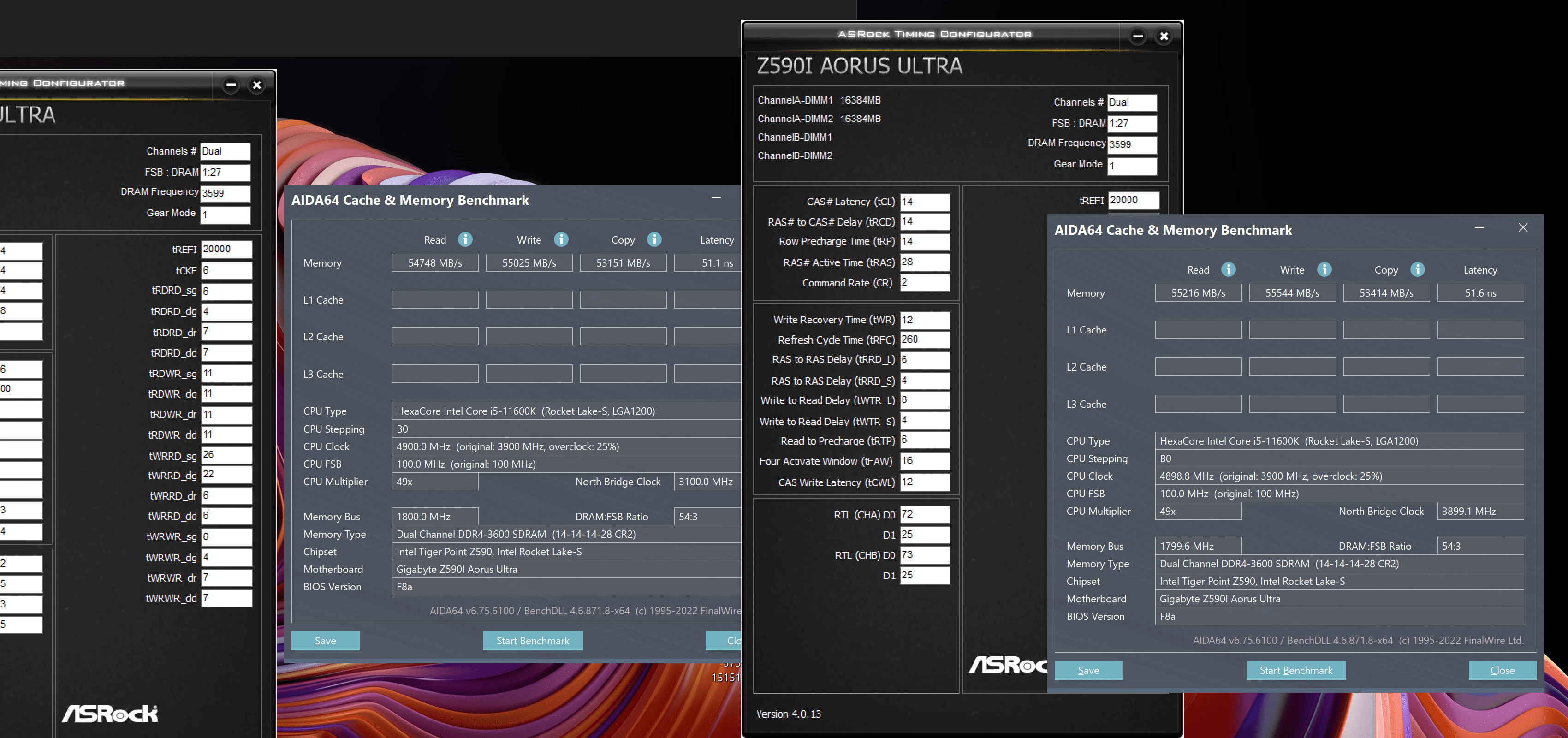
Task: Click RAS# Active Time (tRAS) field
Action: [x=925, y=262]
